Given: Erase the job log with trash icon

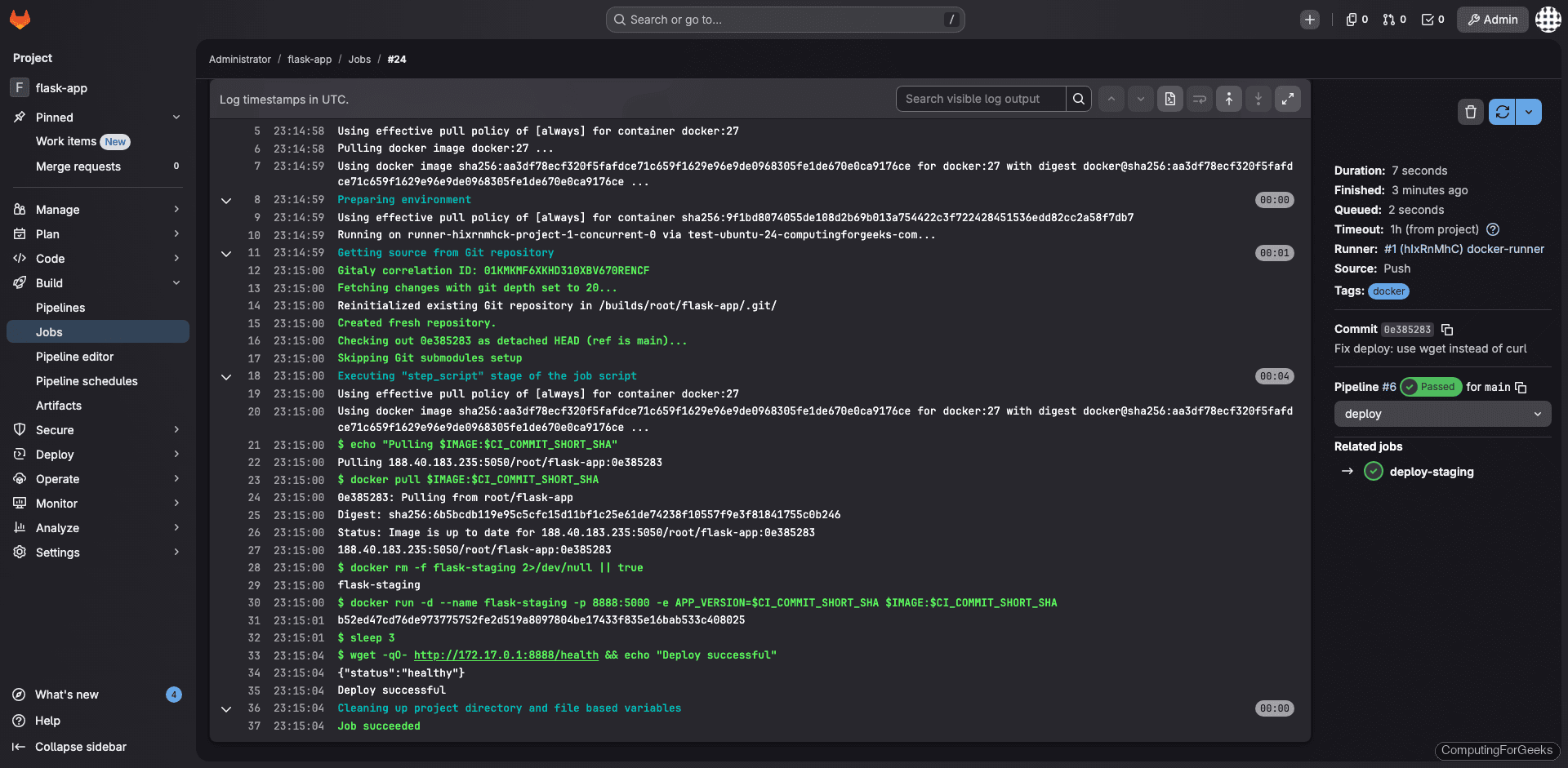Looking at the screenshot, I should [1470, 112].
